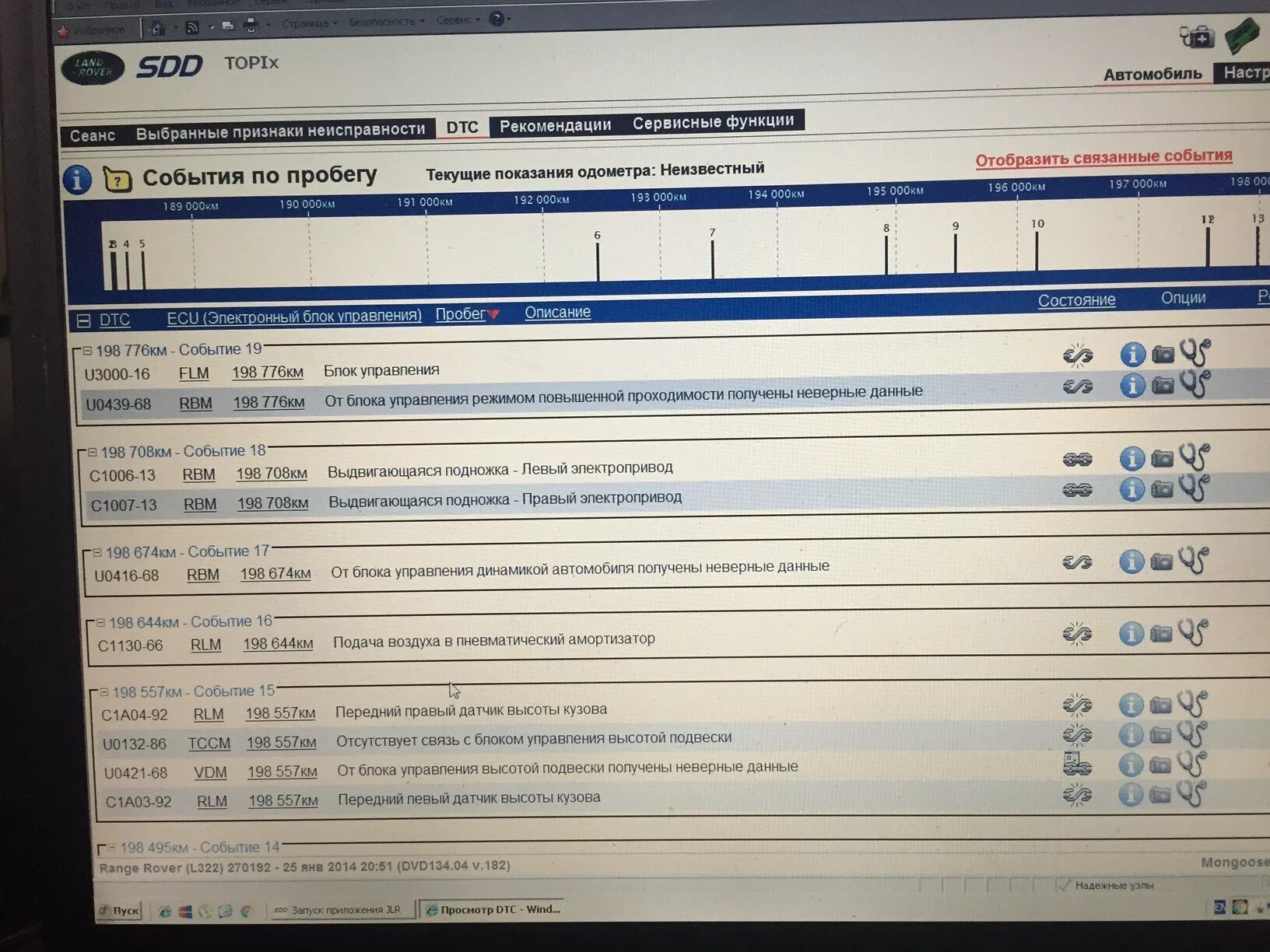Open info icon for U3000-16 row

[1132, 355]
